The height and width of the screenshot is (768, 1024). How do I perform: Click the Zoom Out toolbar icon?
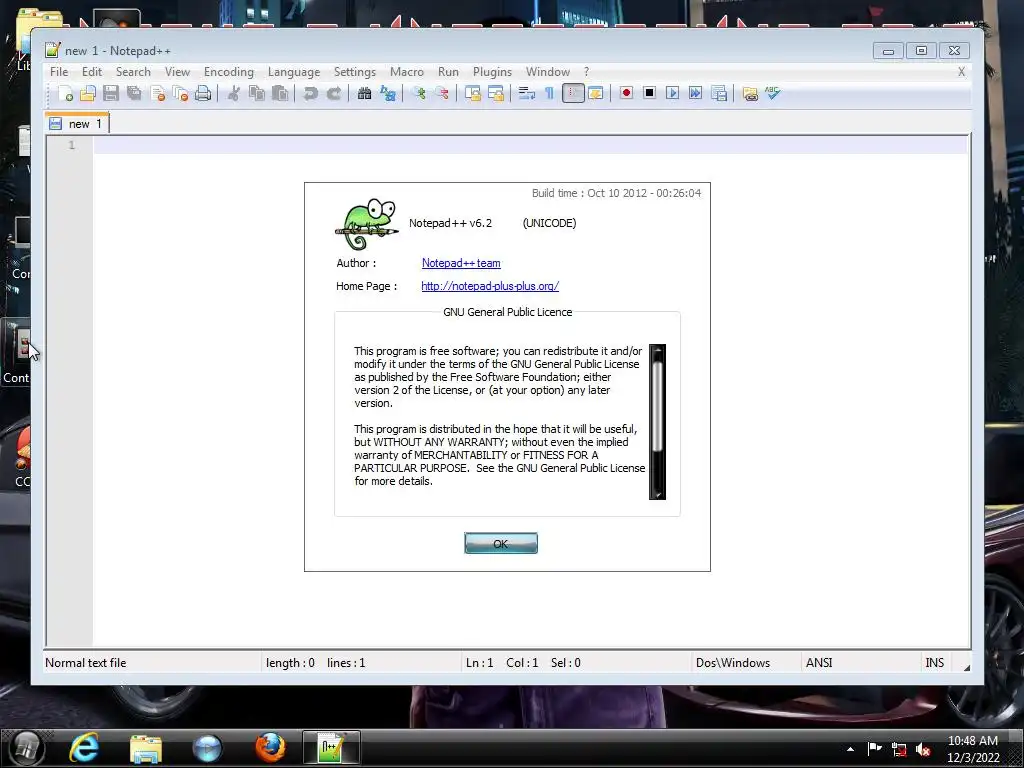(x=441, y=93)
